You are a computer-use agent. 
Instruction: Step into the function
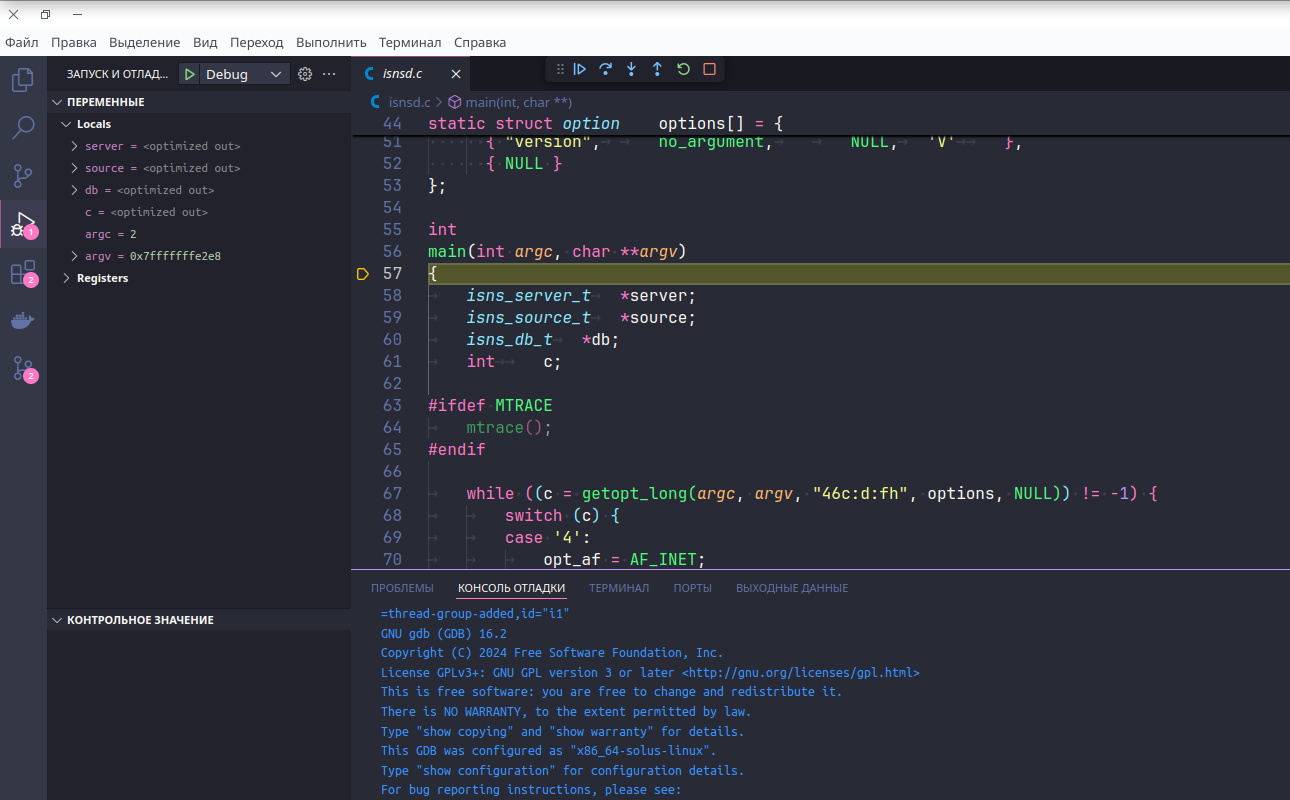(x=632, y=69)
